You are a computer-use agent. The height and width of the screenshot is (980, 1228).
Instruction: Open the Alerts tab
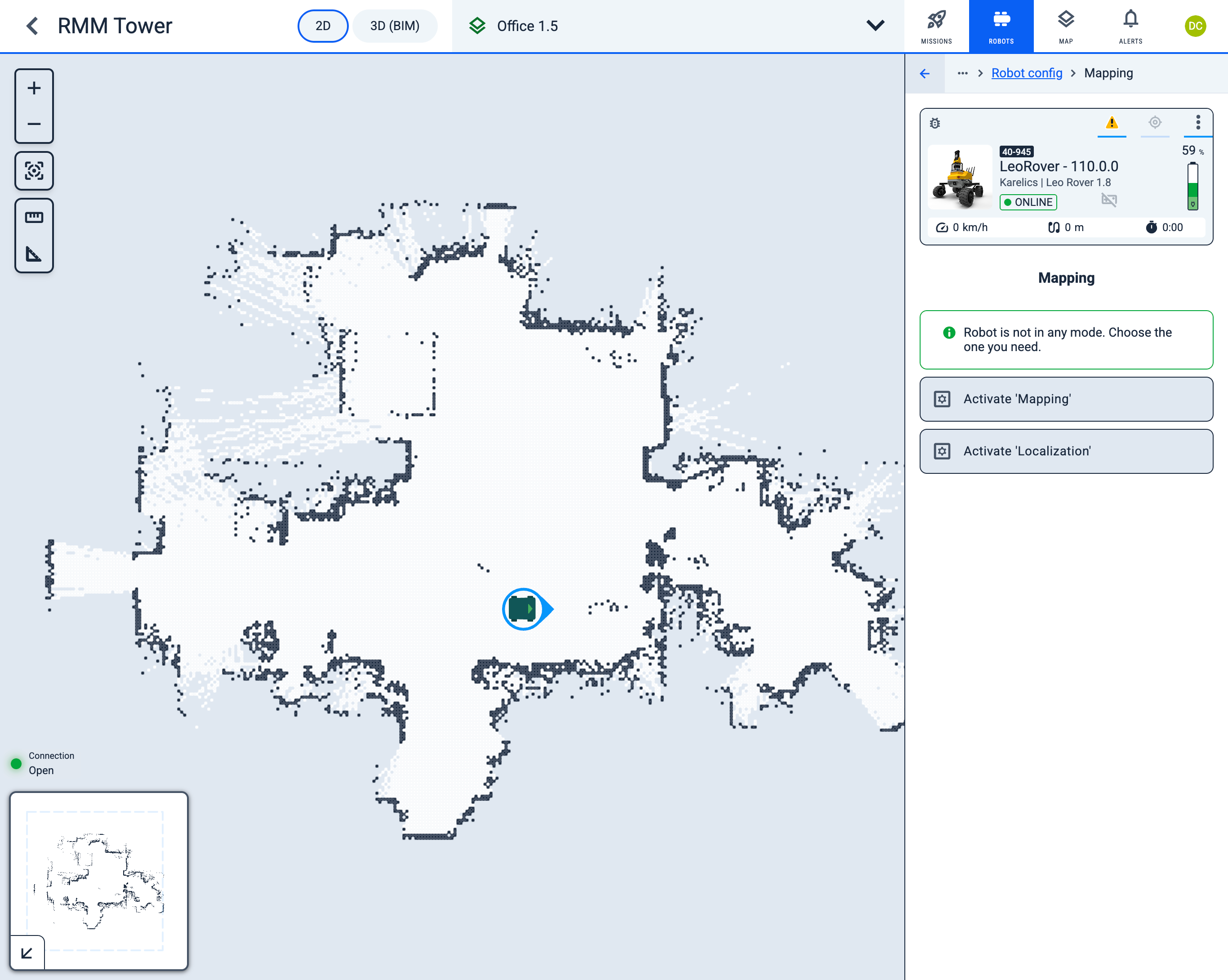click(x=1130, y=26)
